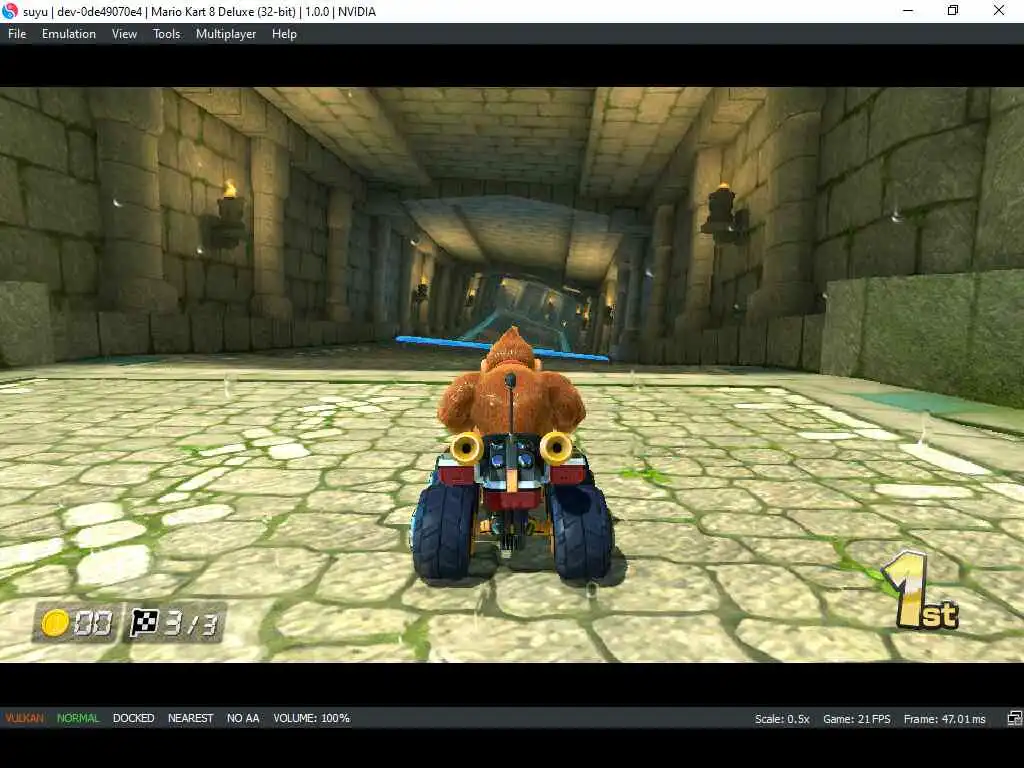Restore down the suyu window
The image size is (1024, 768).
pyautogui.click(x=953, y=10)
